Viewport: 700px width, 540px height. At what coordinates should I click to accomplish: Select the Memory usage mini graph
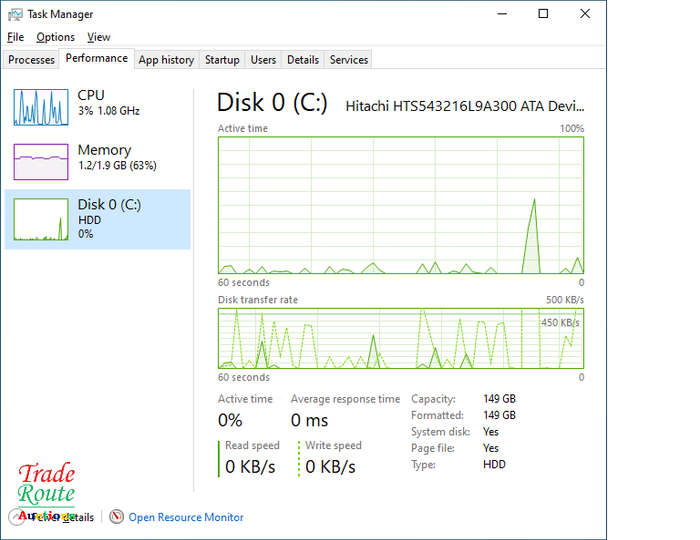point(41,162)
